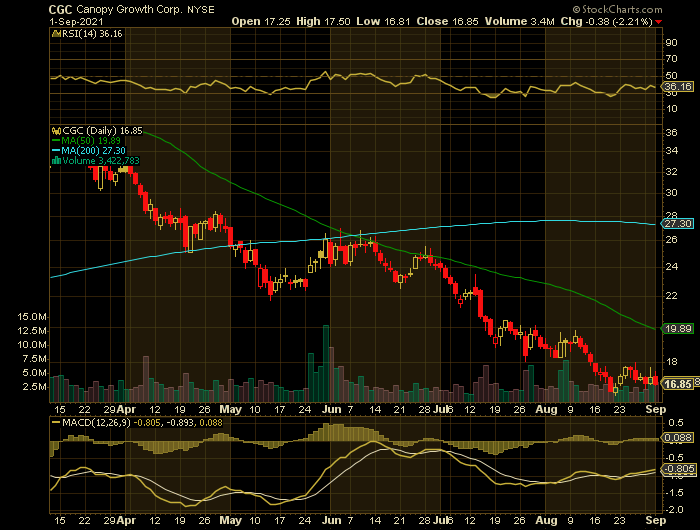The image size is (700, 530).
Task: Click the CGC (Daily) 16.85 legend
Action: 102,131
